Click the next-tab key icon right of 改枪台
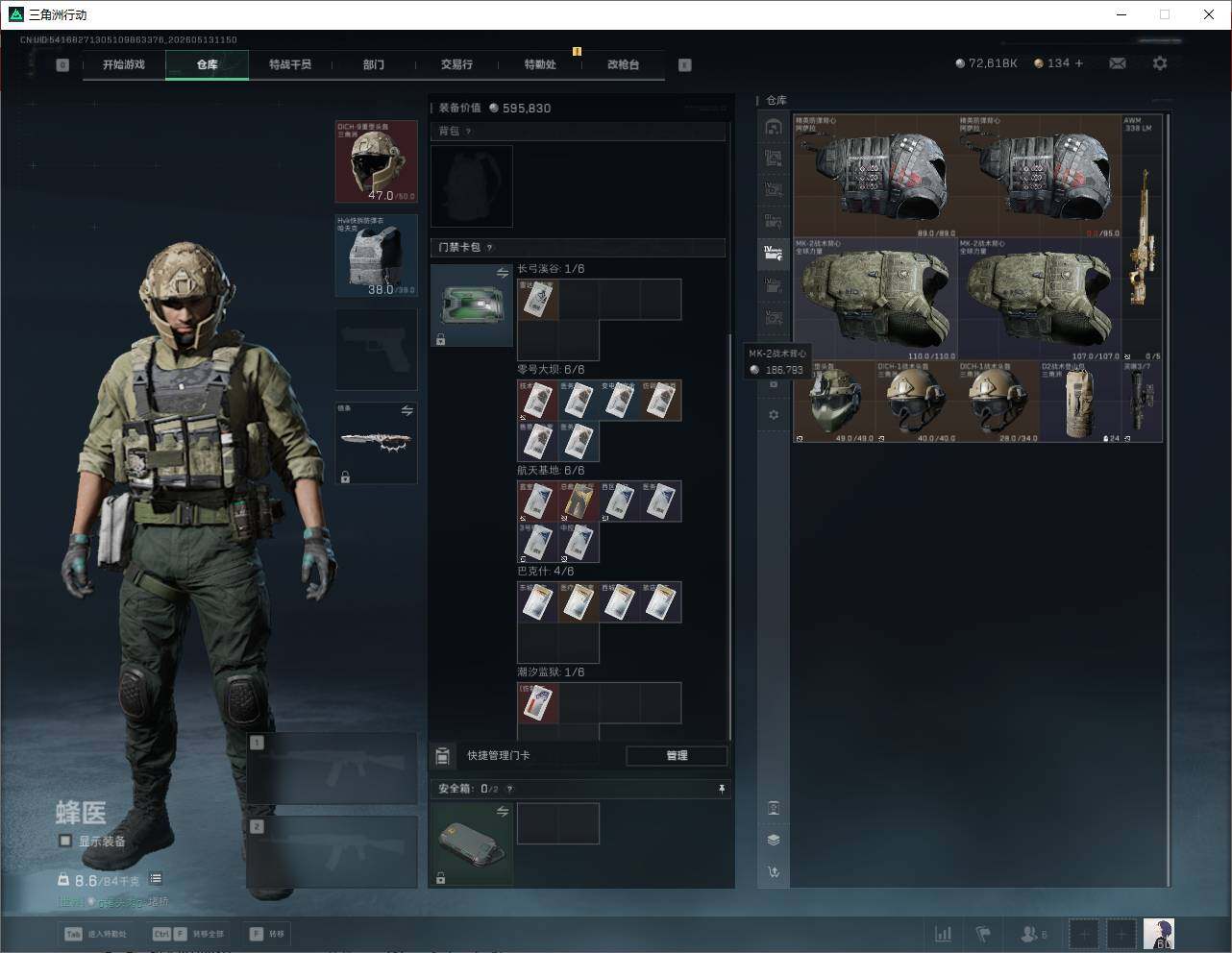 [685, 65]
